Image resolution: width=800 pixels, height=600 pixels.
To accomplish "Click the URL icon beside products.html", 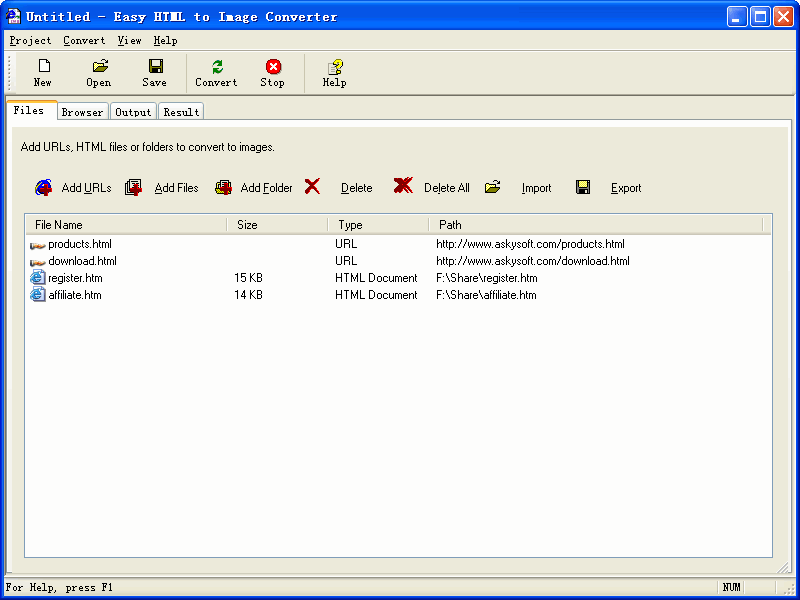I will 37,245.
